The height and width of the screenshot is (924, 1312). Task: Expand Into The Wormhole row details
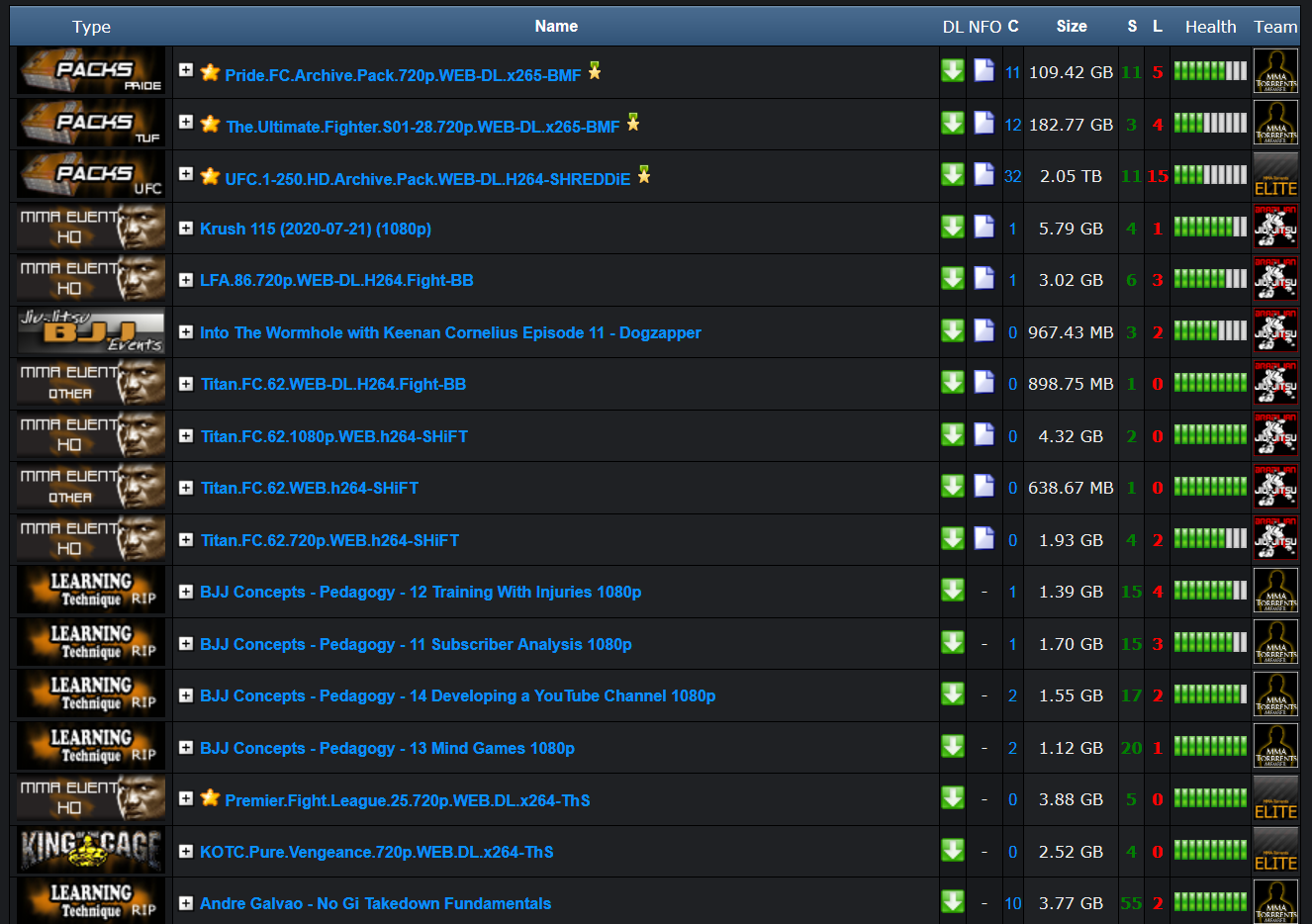tap(186, 331)
